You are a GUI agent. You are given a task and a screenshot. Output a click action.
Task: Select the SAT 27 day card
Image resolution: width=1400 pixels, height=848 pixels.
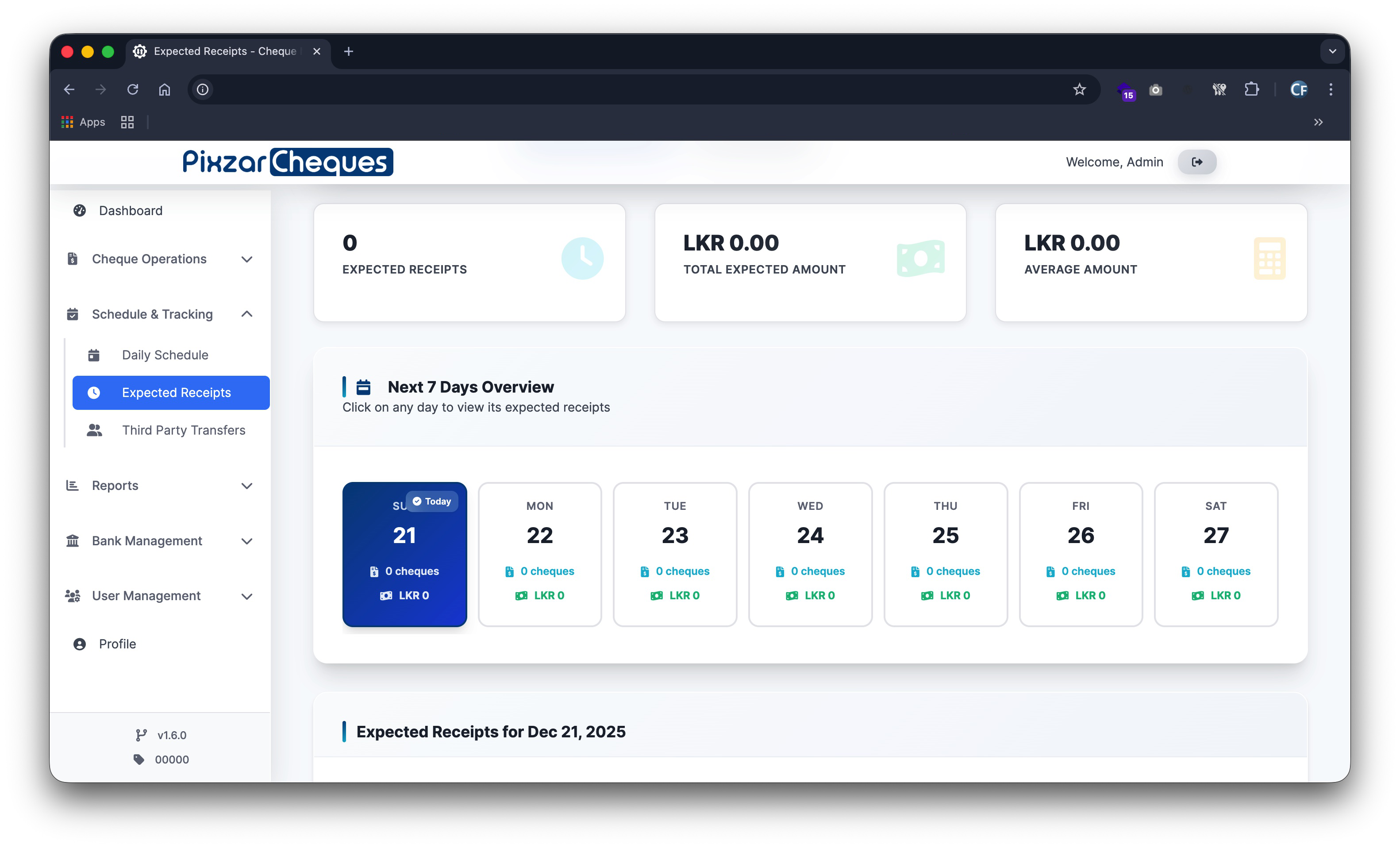coord(1215,554)
